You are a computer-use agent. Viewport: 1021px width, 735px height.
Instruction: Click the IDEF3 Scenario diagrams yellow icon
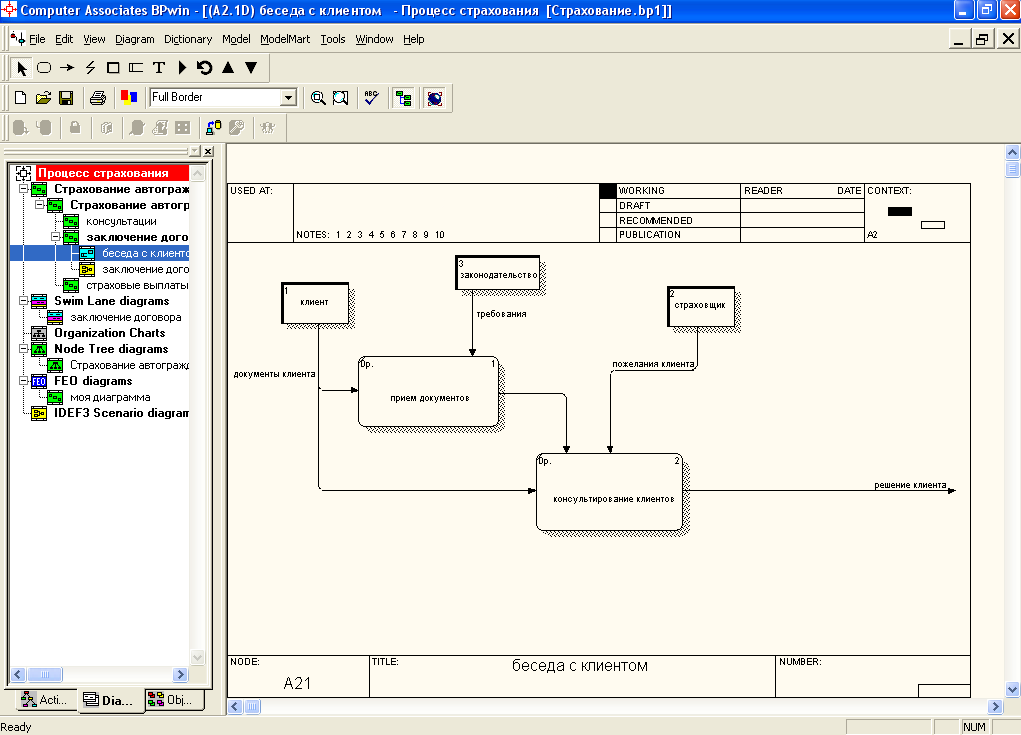39,413
